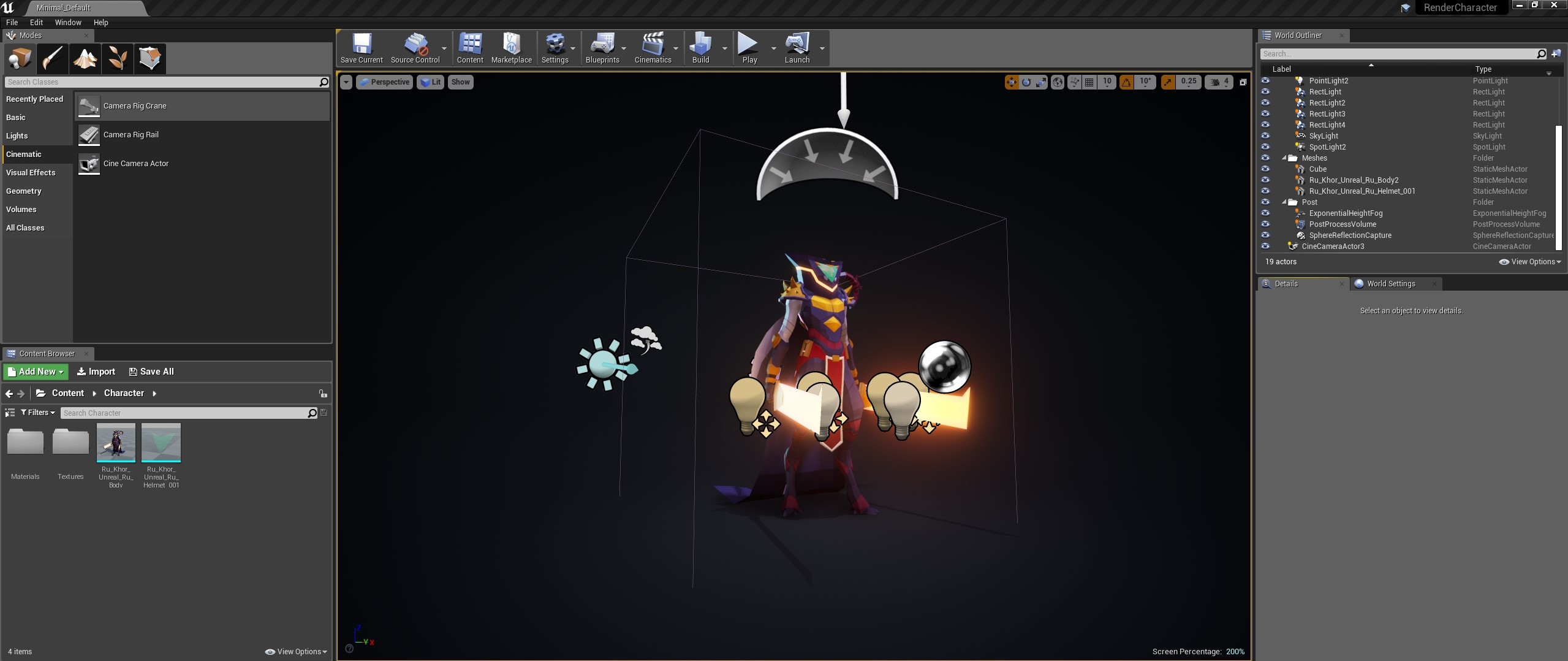Select the Paint mode brush icon
The height and width of the screenshot is (661, 1568).
[x=52, y=59]
